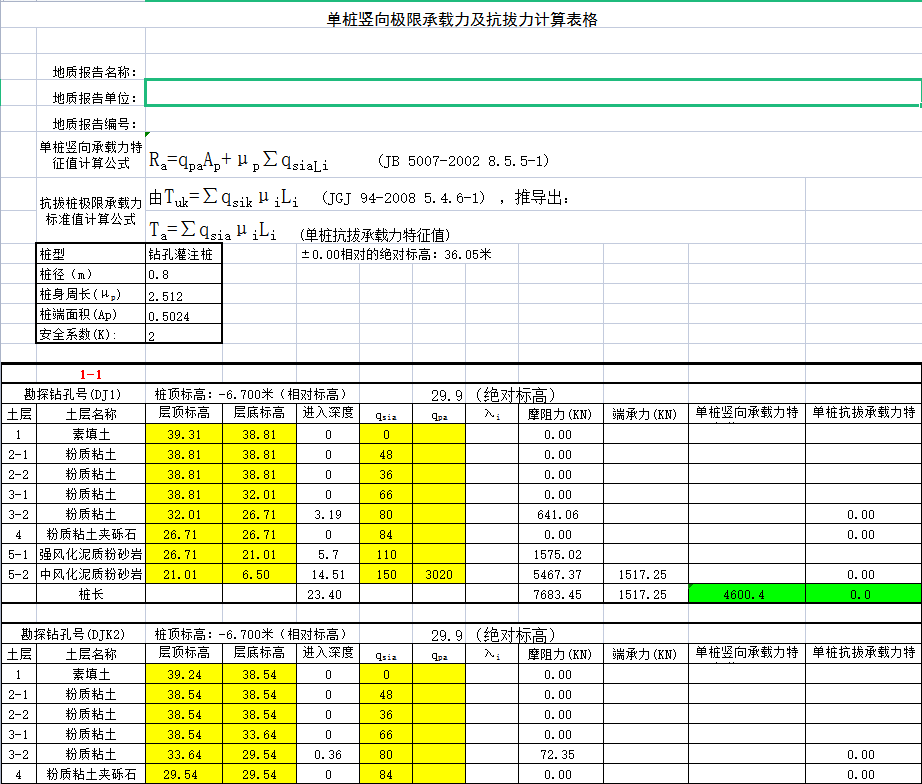Select layer number 5-1 in DJ1 table
Viewport: 922px width, 784px height.
pyautogui.click(x=19, y=554)
